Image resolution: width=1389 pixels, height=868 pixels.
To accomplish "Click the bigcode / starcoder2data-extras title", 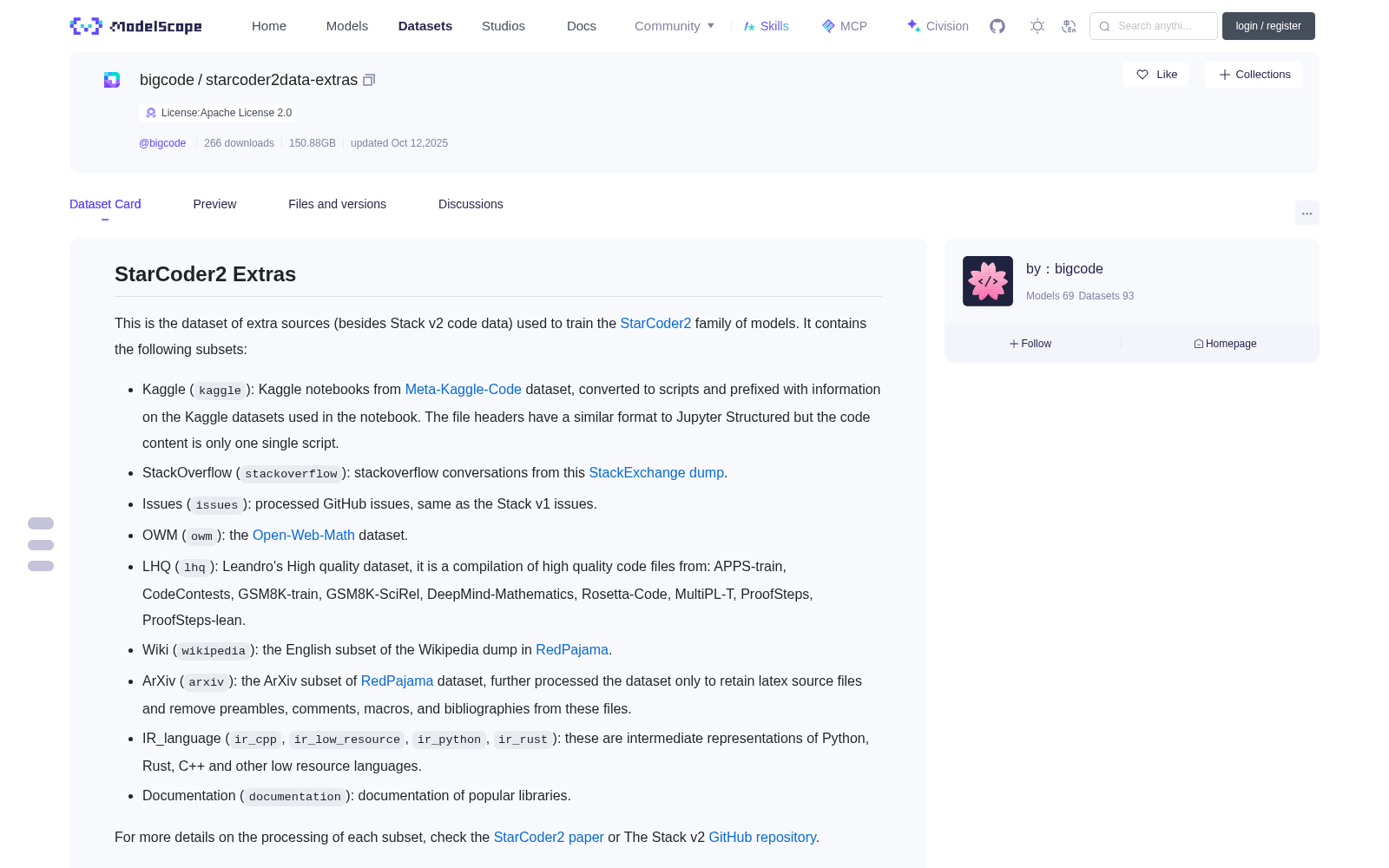I will (248, 80).
